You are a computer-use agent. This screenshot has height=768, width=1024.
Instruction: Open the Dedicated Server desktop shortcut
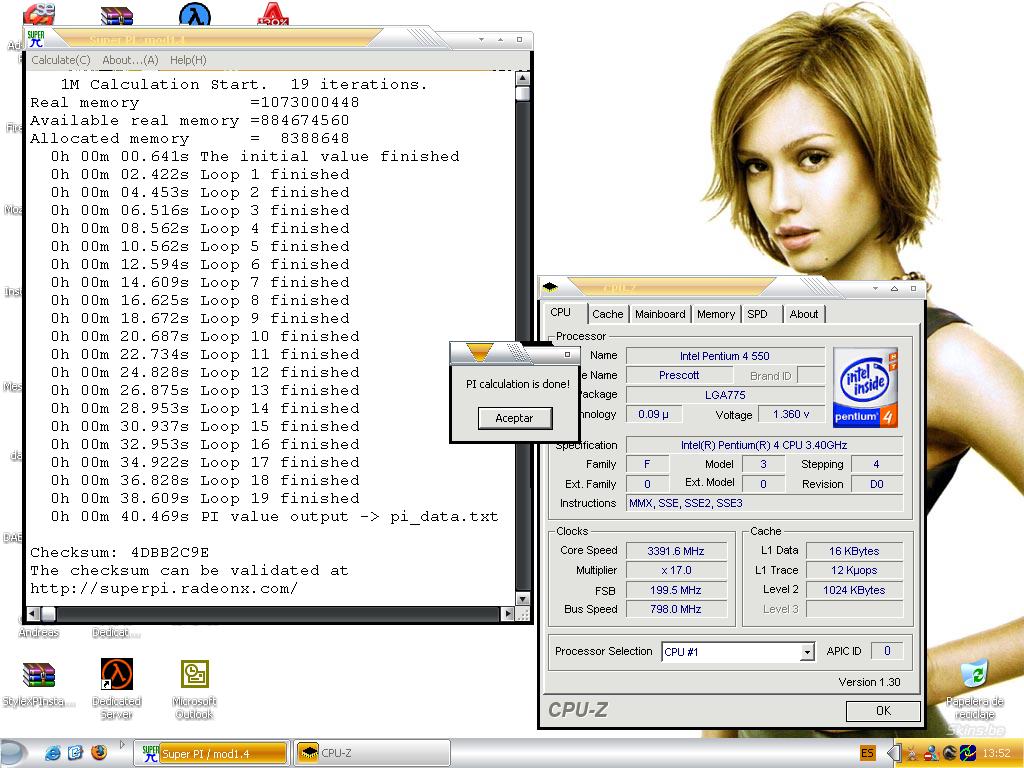click(x=116, y=689)
